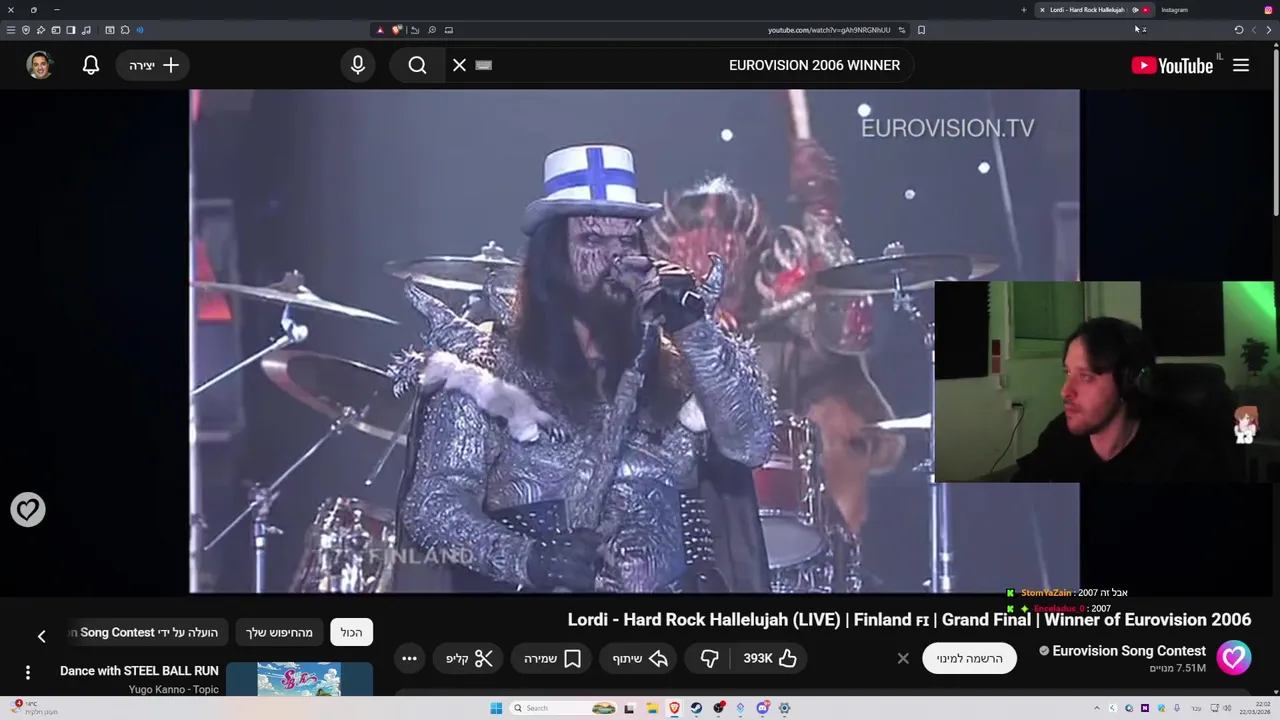Toggle the browser sidebar panel icon
The height and width of the screenshot is (720, 1280).
click(x=71, y=30)
